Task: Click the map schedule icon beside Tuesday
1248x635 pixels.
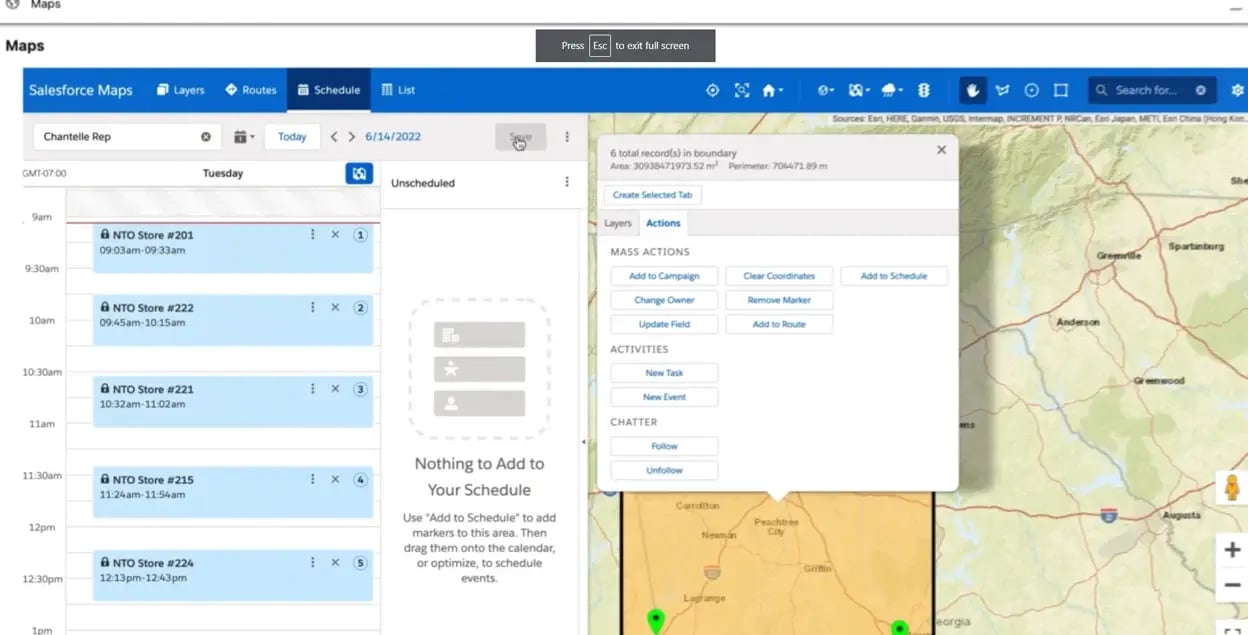Action: 360,173
